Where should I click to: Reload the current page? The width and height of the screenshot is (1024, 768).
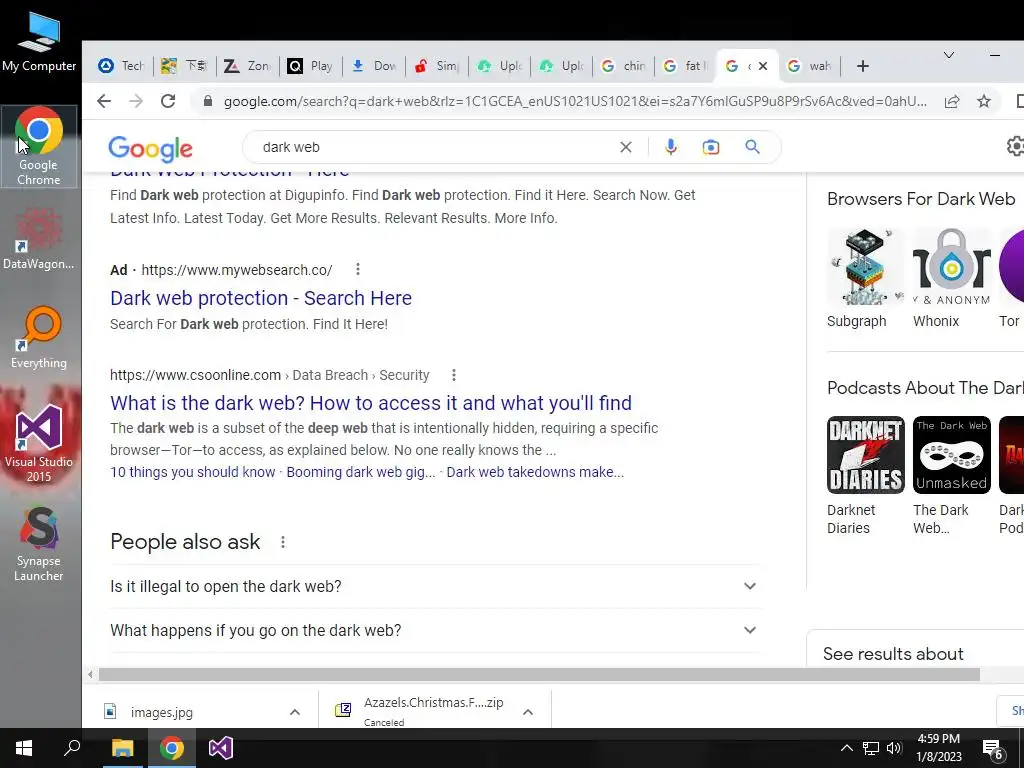(168, 101)
